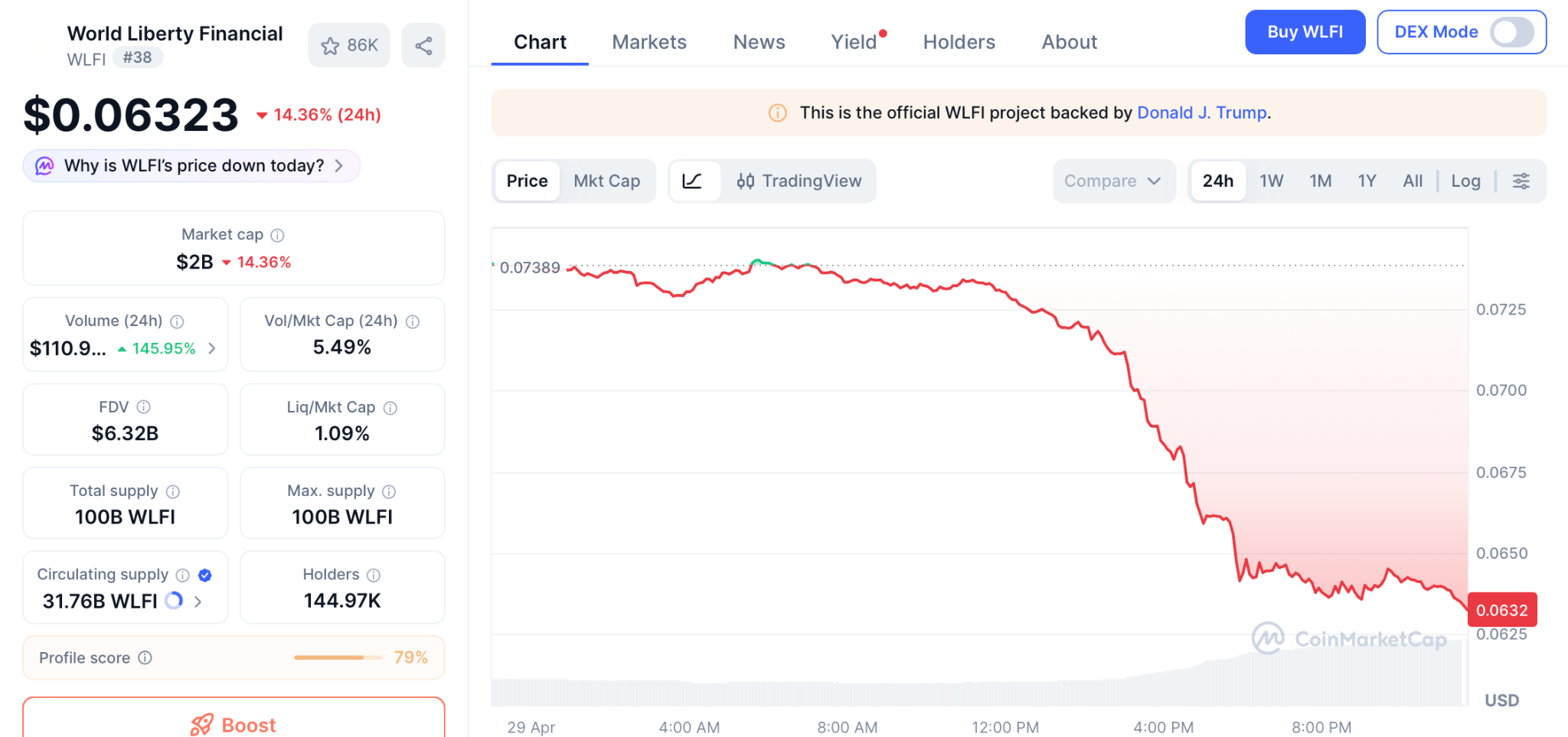Switch to the Holders tab
Image resolution: width=1568 pixels, height=737 pixels.
[959, 42]
